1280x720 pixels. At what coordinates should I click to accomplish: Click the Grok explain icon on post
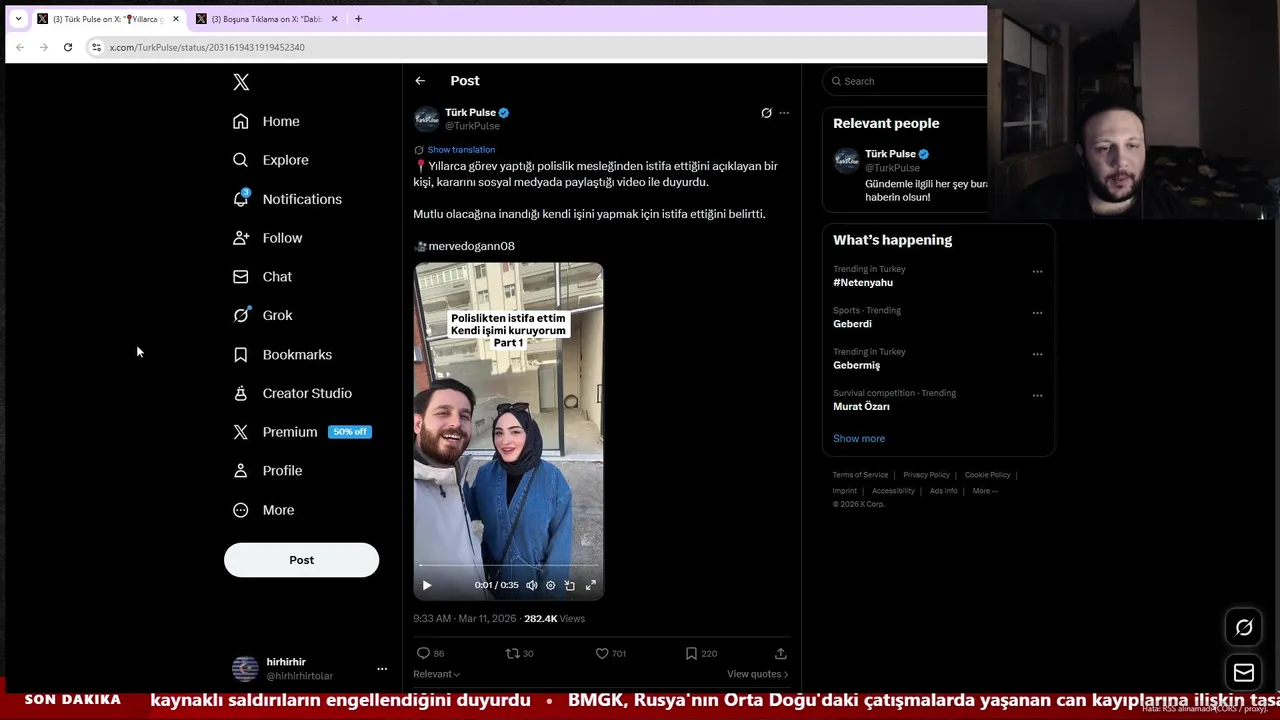[x=766, y=113]
